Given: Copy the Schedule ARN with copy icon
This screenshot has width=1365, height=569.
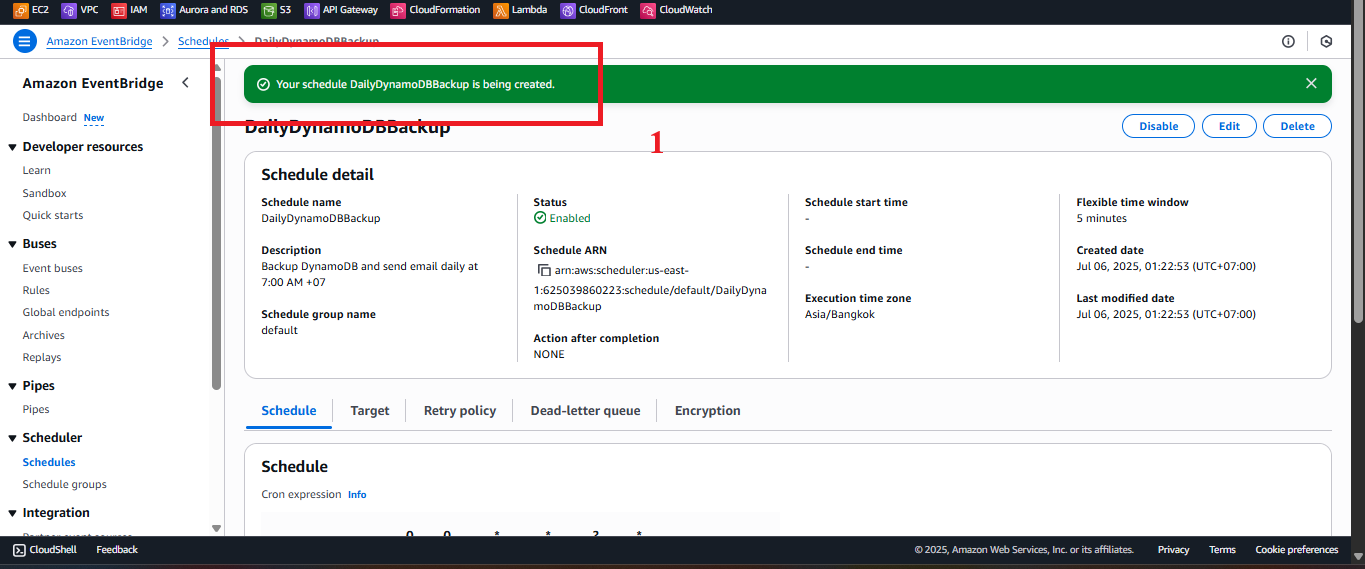Looking at the screenshot, I should coord(544,270).
